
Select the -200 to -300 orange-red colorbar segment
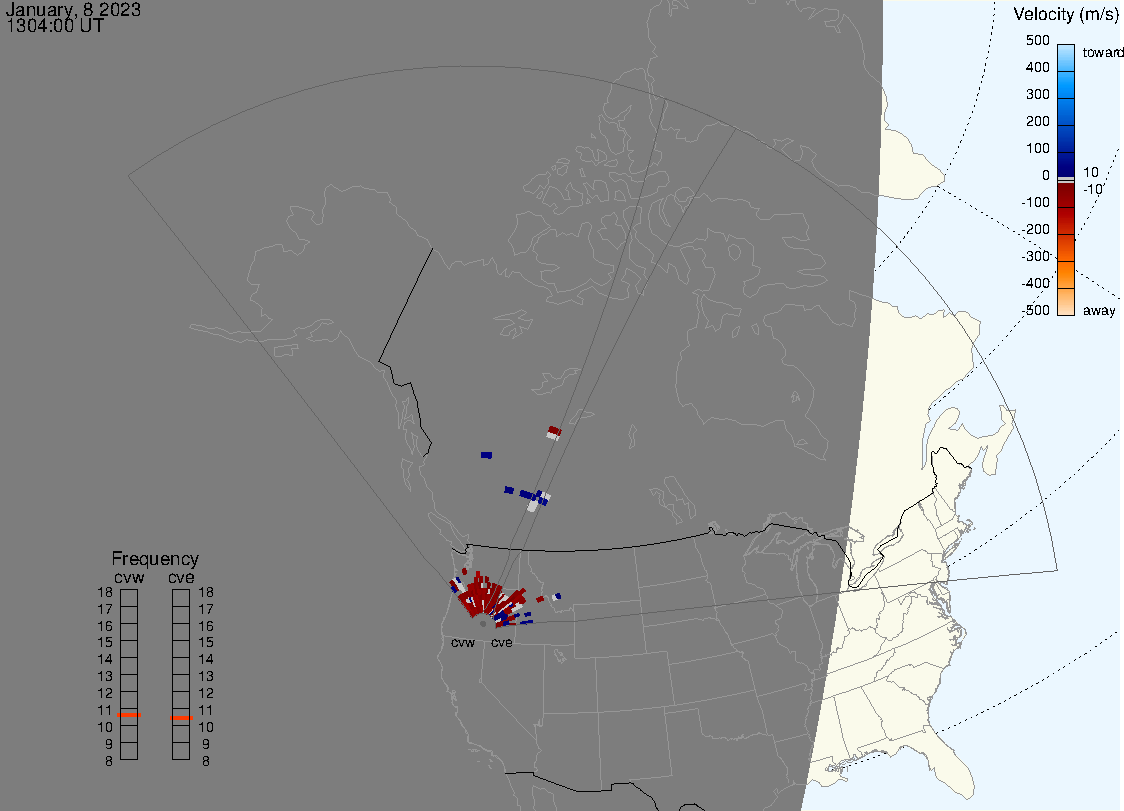1066,248
